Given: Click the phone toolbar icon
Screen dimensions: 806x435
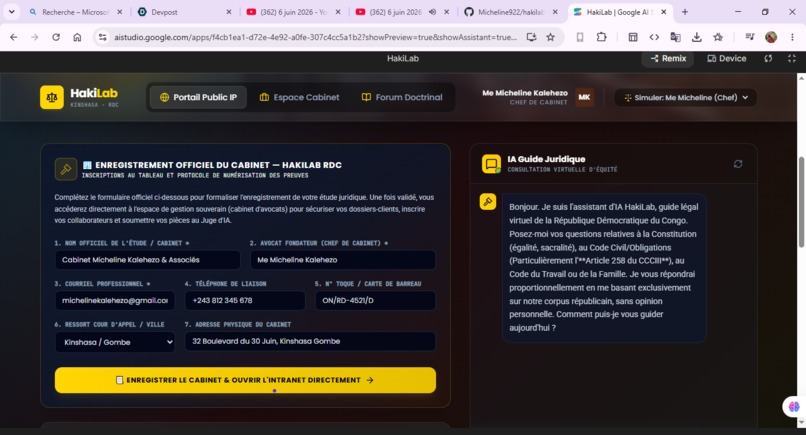Looking at the screenshot, I should (x=580, y=37).
